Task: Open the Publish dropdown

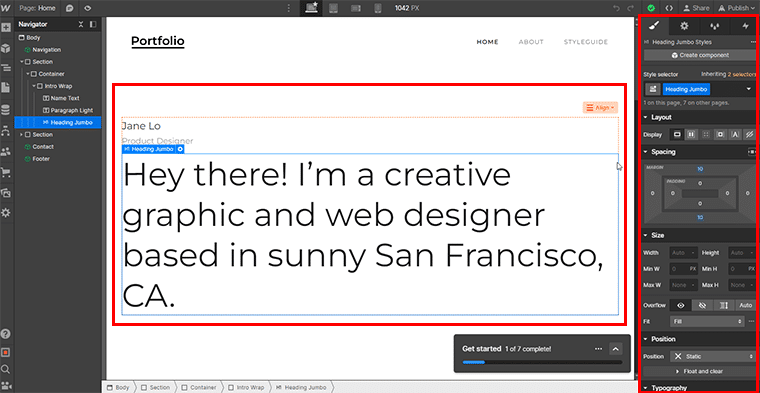Action: 736,8
